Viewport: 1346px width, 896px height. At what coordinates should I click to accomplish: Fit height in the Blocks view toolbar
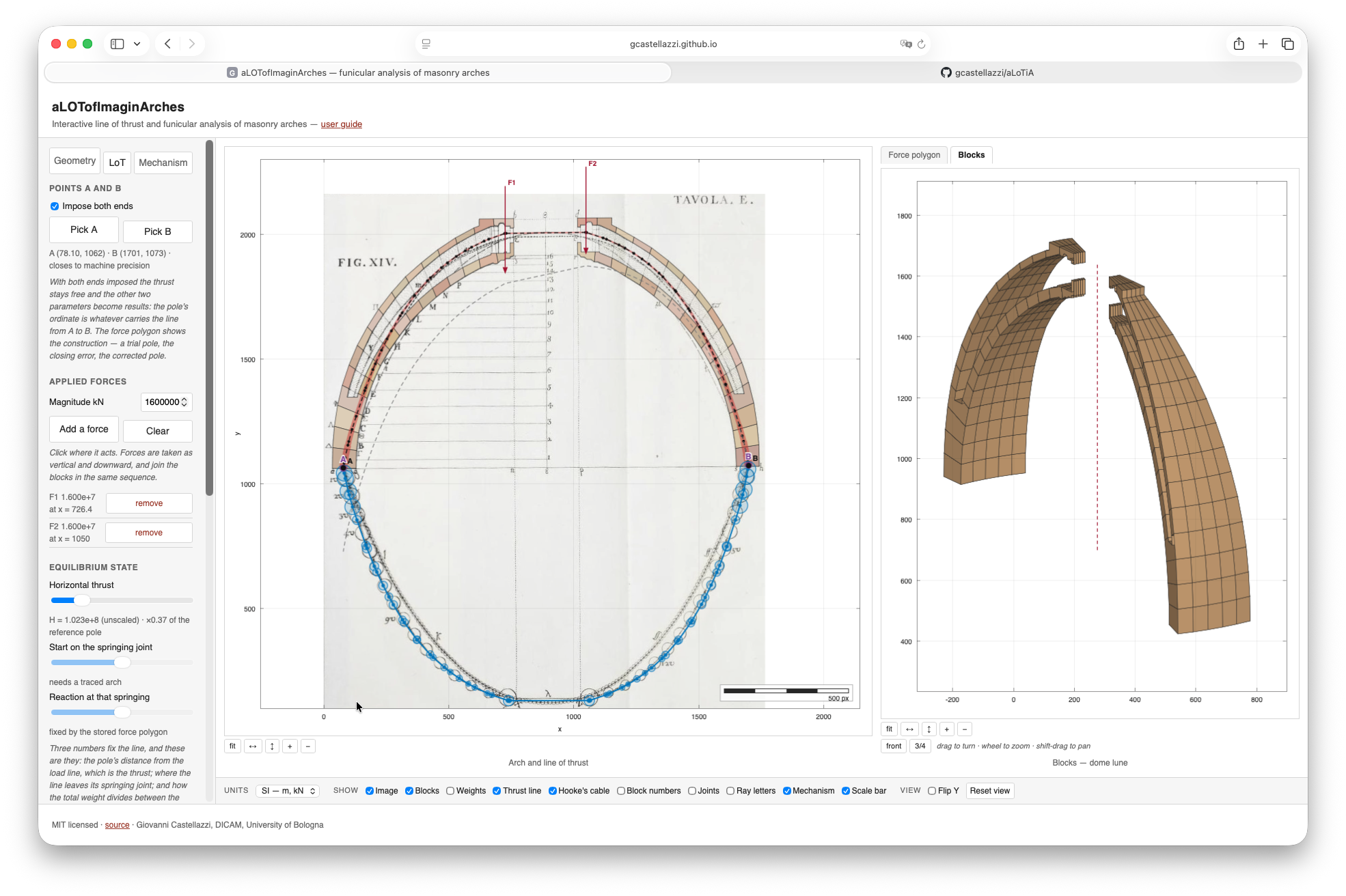coord(929,729)
